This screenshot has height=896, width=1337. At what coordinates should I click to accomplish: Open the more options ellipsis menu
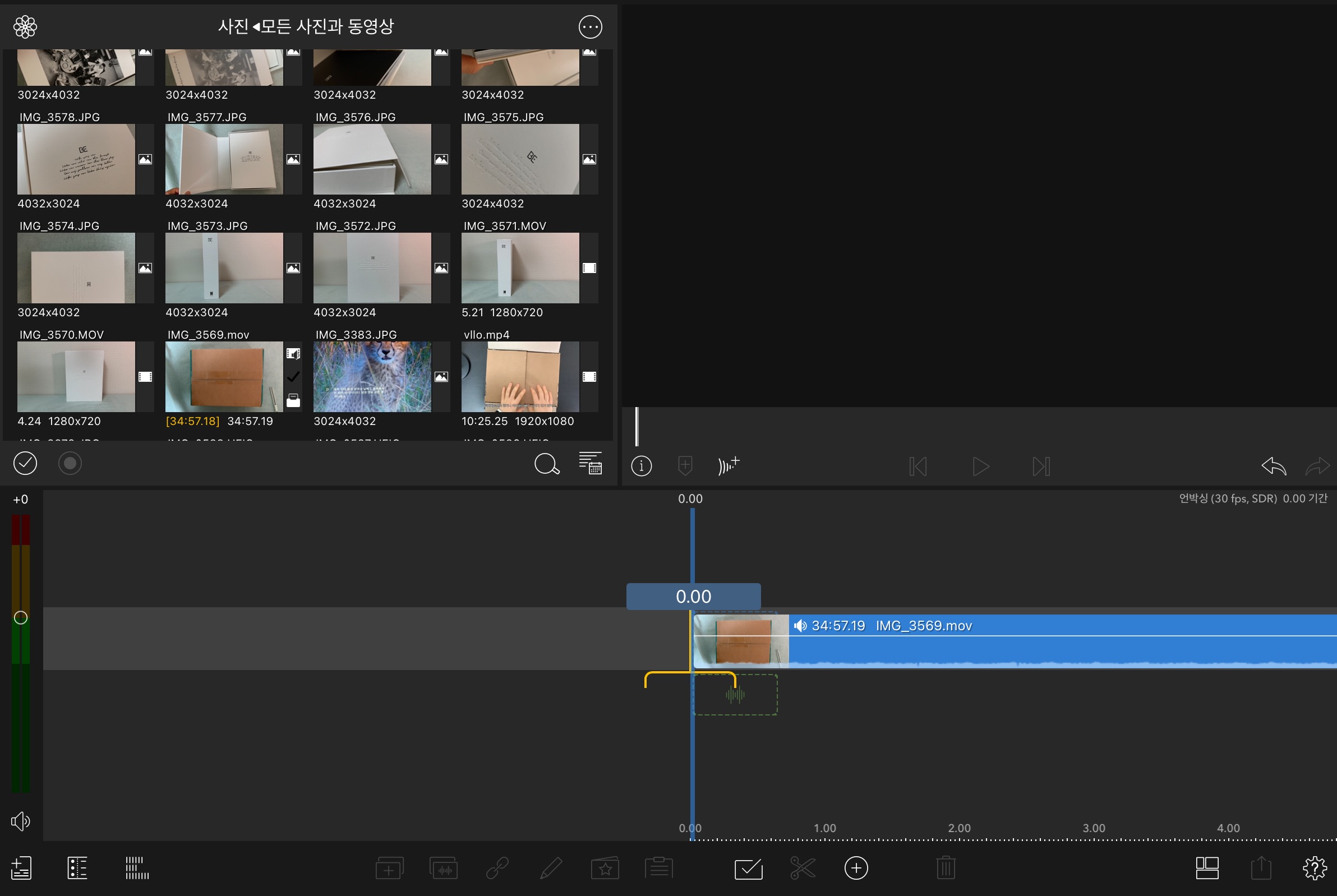pyautogui.click(x=590, y=27)
